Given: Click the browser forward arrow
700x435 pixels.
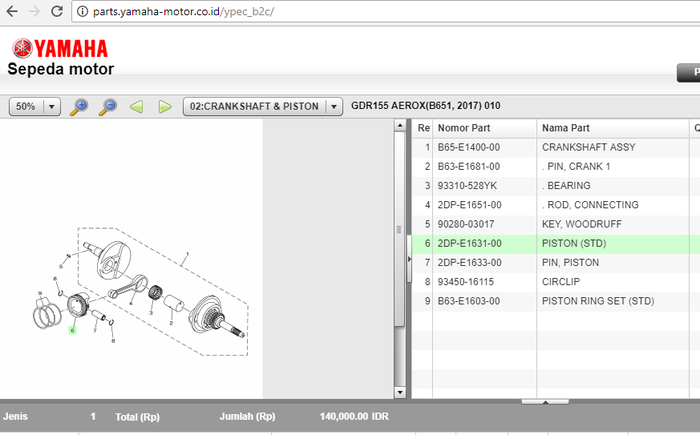Looking at the screenshot, I should [x=35, y=12].
